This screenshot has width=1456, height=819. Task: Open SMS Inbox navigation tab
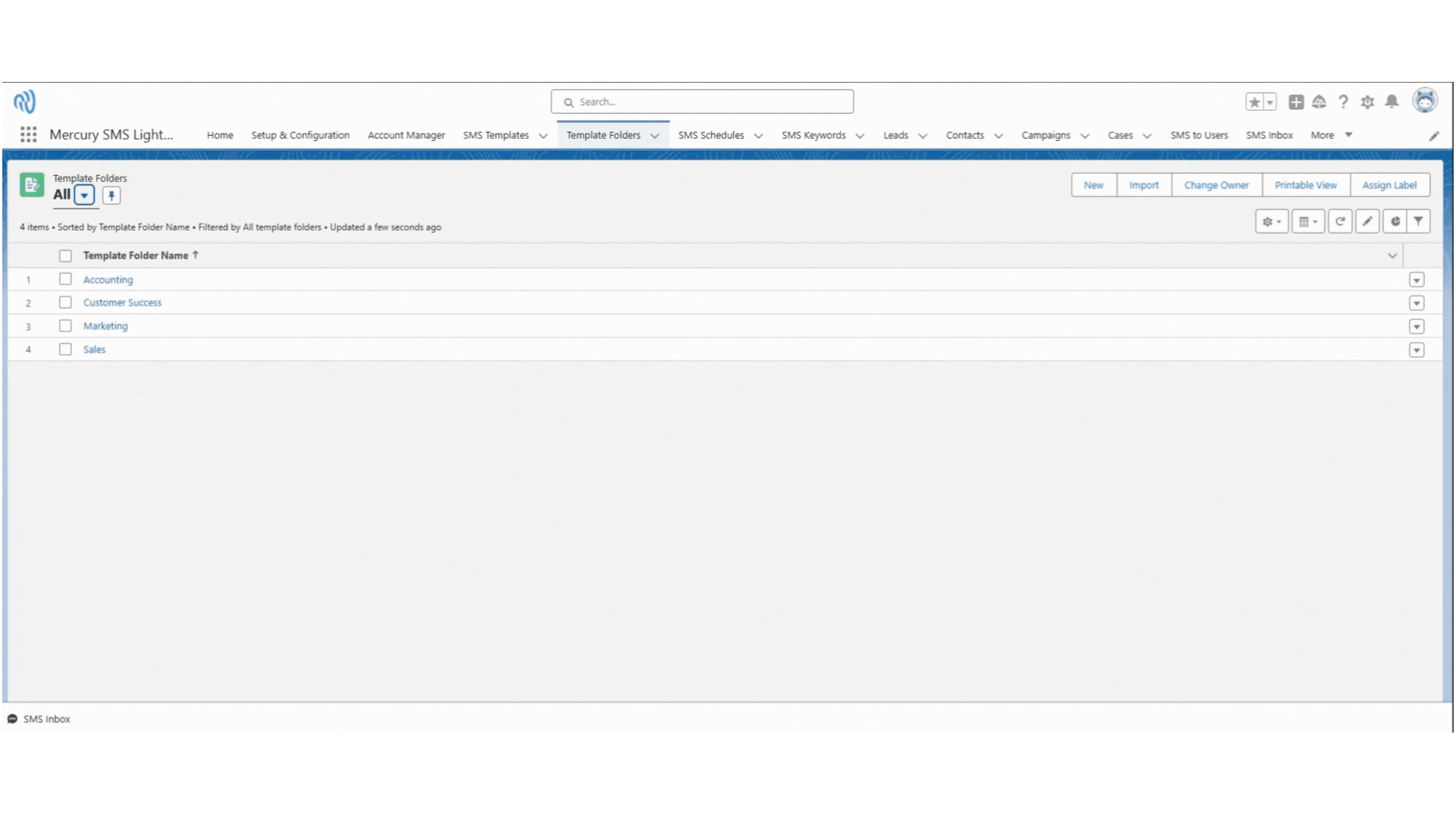(1269, 135)
